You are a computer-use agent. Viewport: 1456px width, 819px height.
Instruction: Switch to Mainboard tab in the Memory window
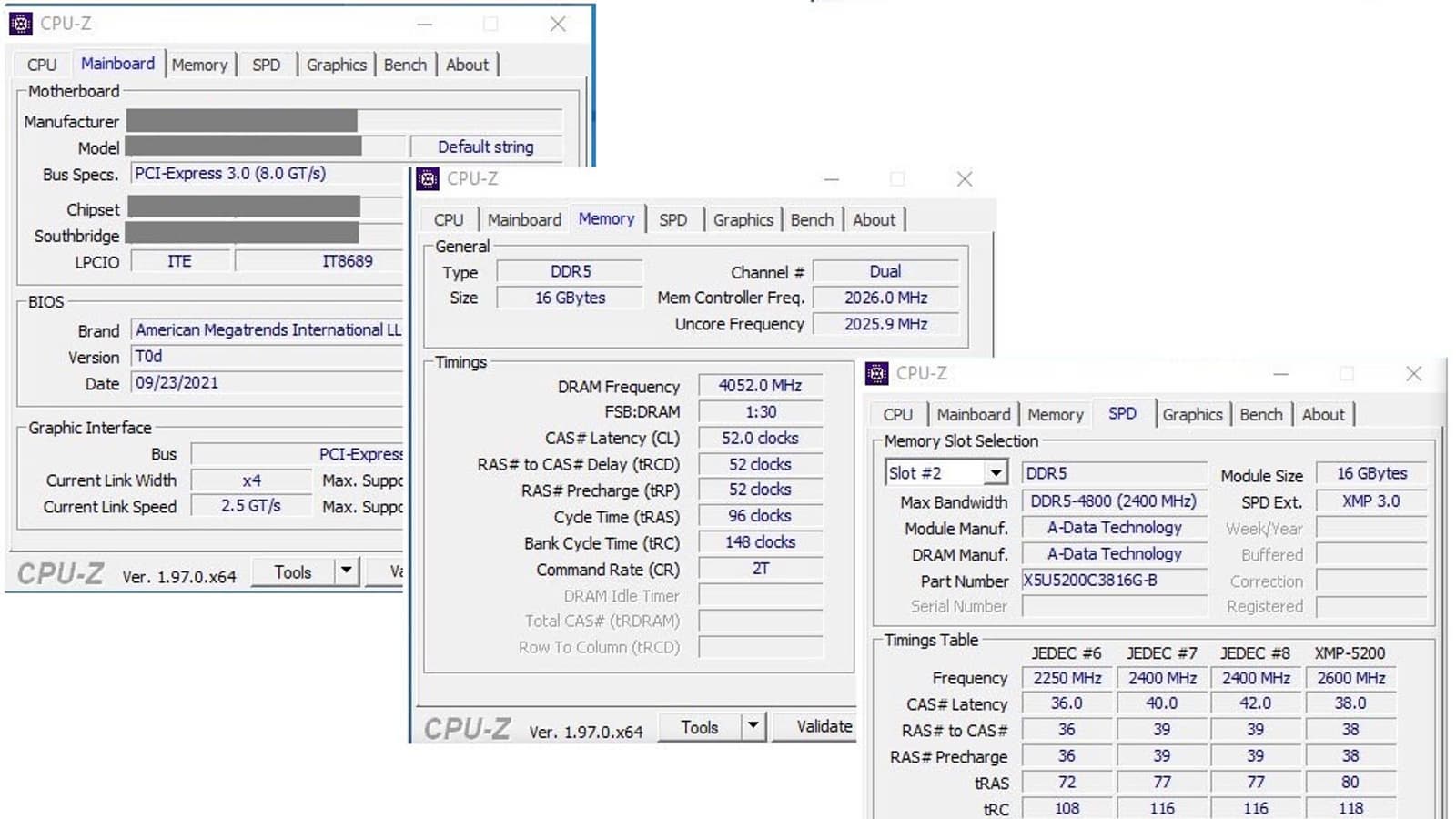click(x=524, y=219)
